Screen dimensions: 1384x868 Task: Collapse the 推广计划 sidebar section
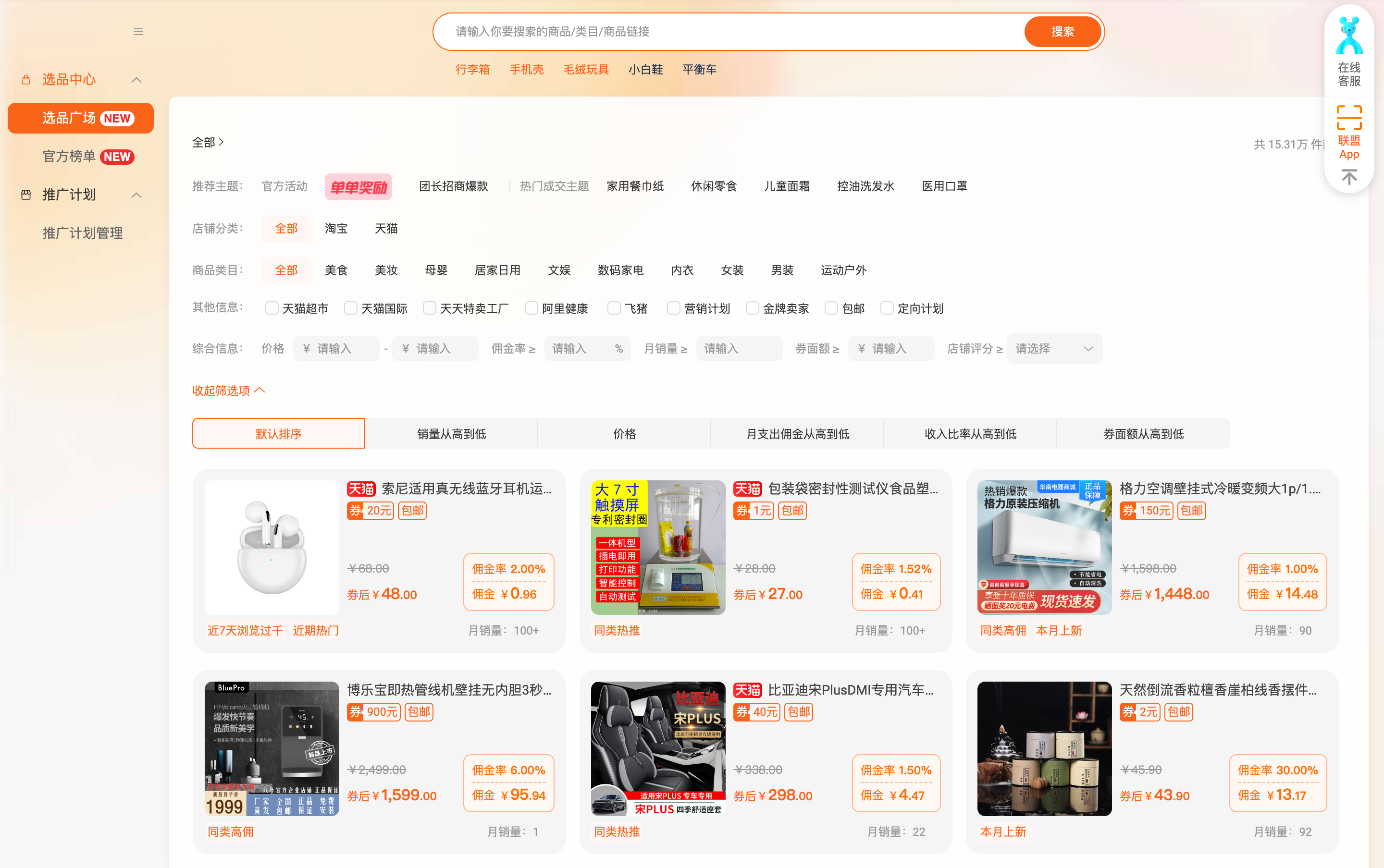pos(136,195)
